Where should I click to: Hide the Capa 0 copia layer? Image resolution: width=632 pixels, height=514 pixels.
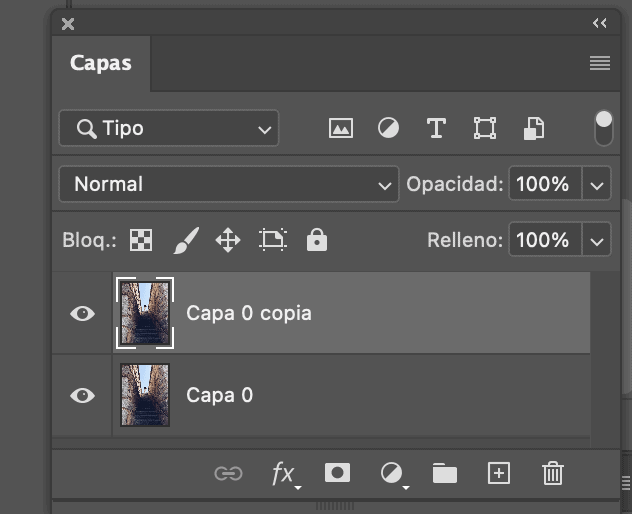coord(83,313)
